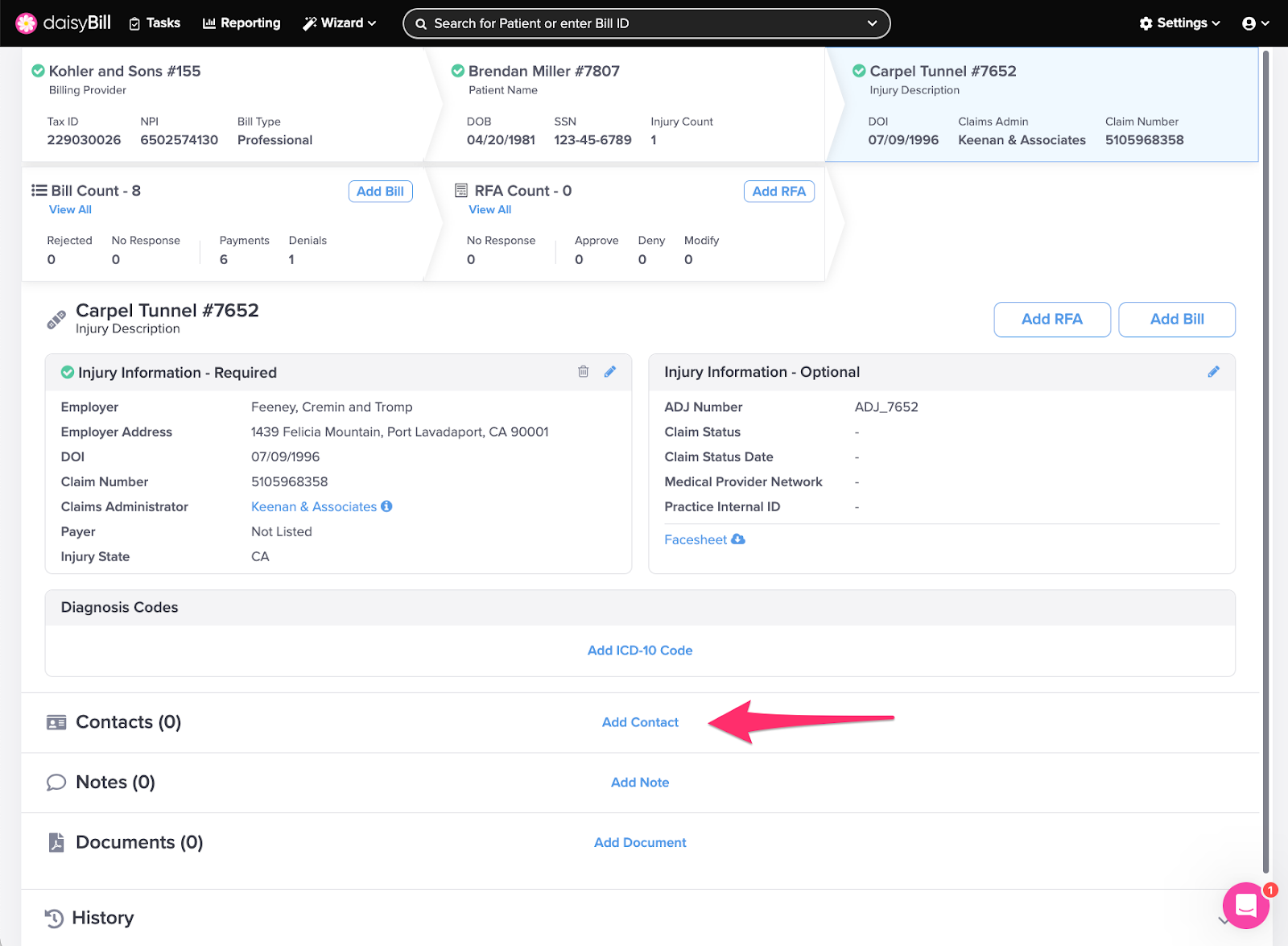Image resolution: width=1288 pixels, height=946 pixels.
Task: Click the large Add Bill button
Action: tap(1177, 320)
